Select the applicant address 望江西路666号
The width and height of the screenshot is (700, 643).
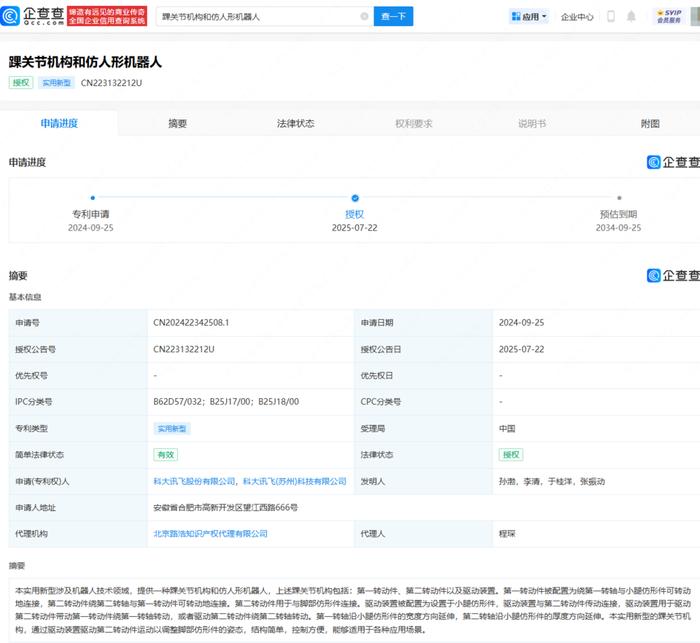pyautogui.click(x=225, y=508)
